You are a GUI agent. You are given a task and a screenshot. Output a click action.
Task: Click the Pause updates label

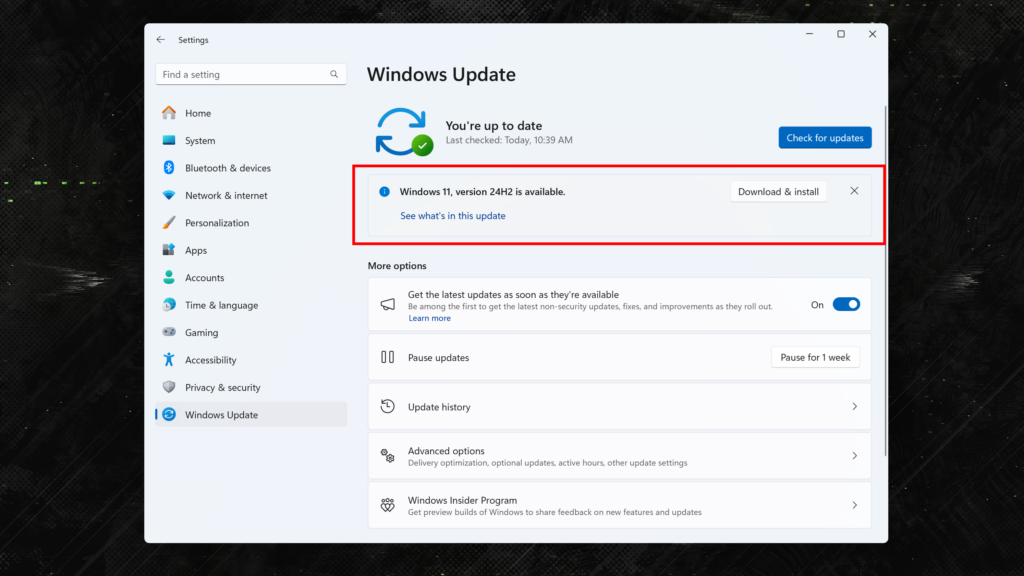(x=438, y=357)
